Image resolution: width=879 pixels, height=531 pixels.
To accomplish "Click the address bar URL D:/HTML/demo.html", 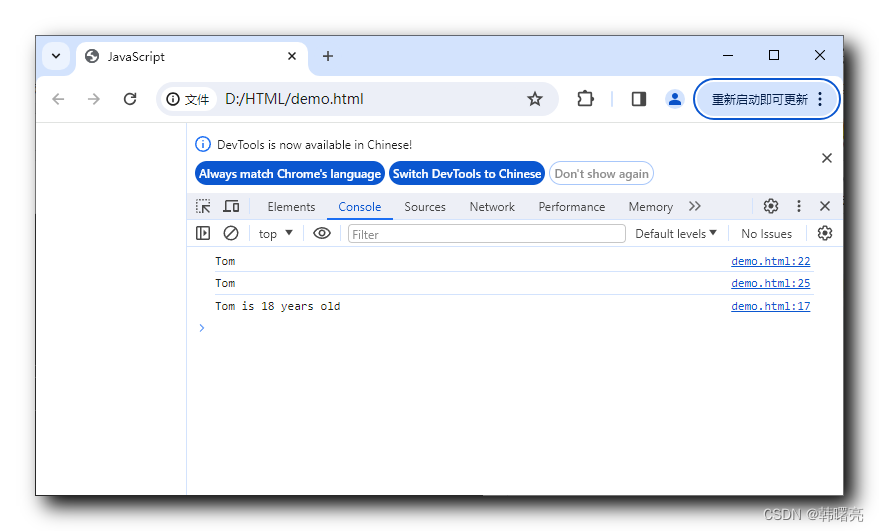I will (x=294, y=99).
